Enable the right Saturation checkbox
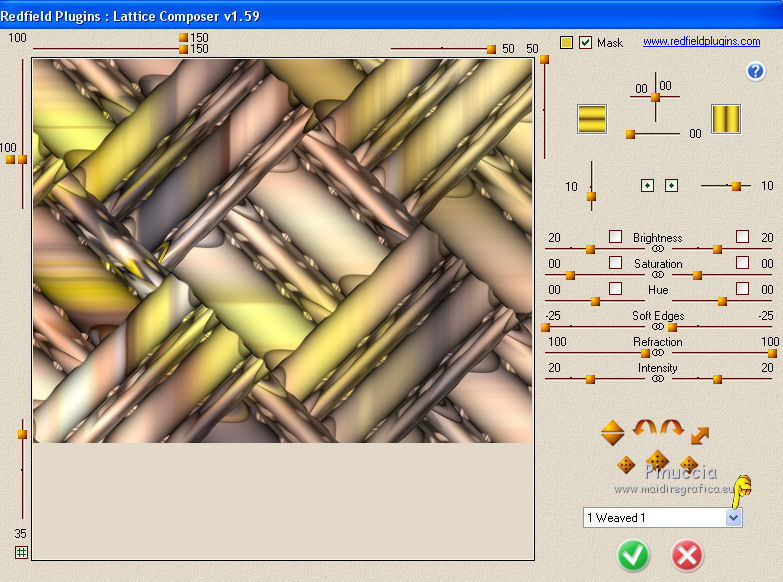783x582 pixels. 743,262
